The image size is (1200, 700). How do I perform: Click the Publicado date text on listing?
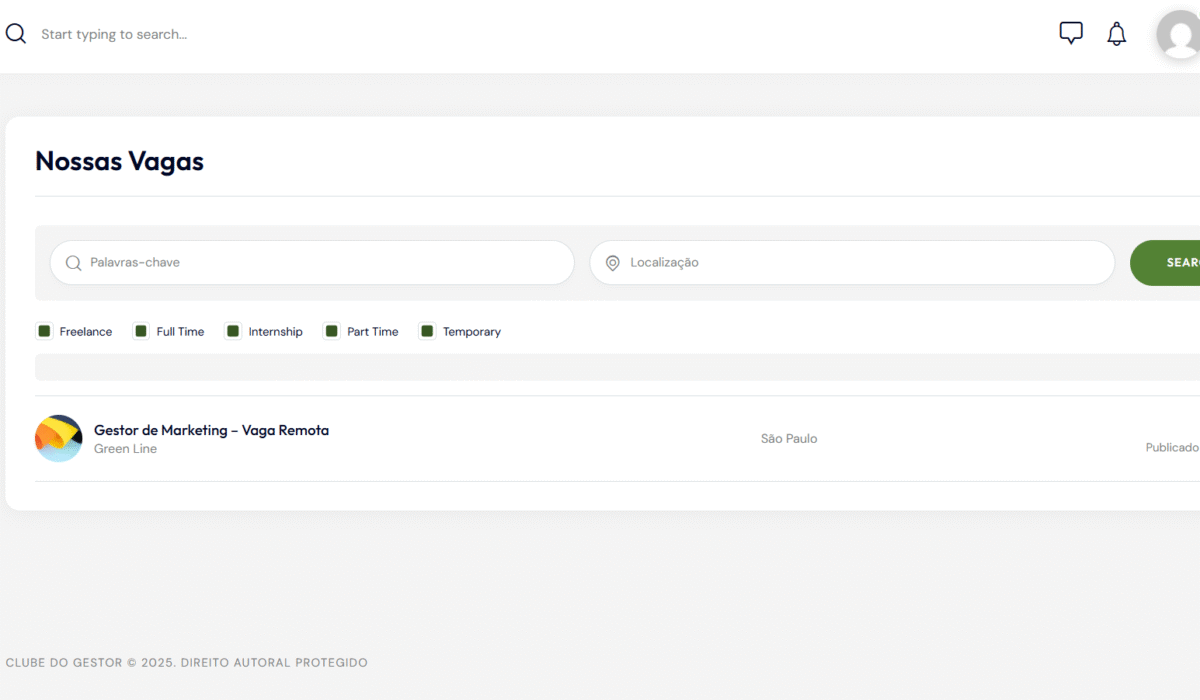1171,448
